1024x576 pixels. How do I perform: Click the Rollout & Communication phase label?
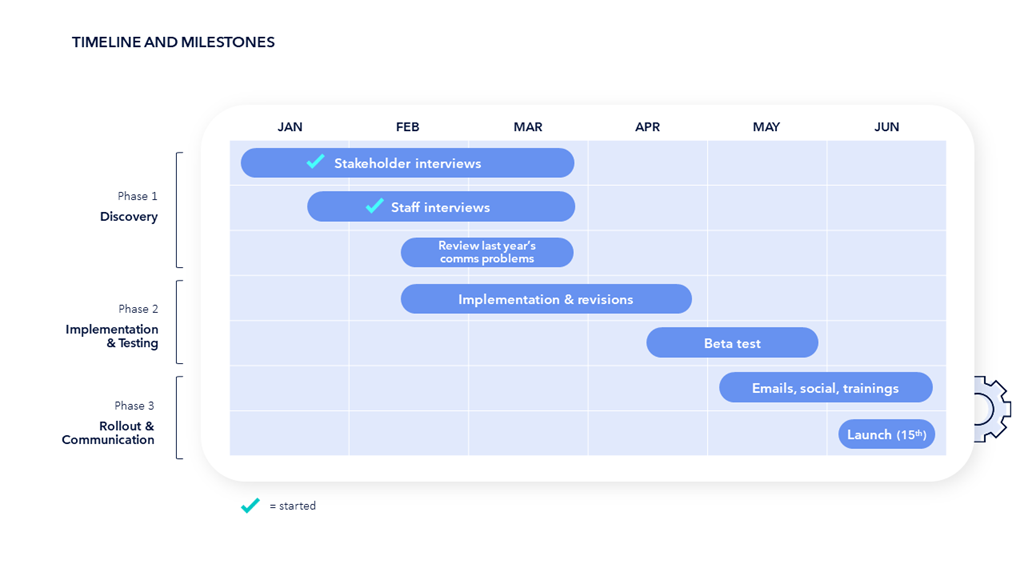click(109, 433)
